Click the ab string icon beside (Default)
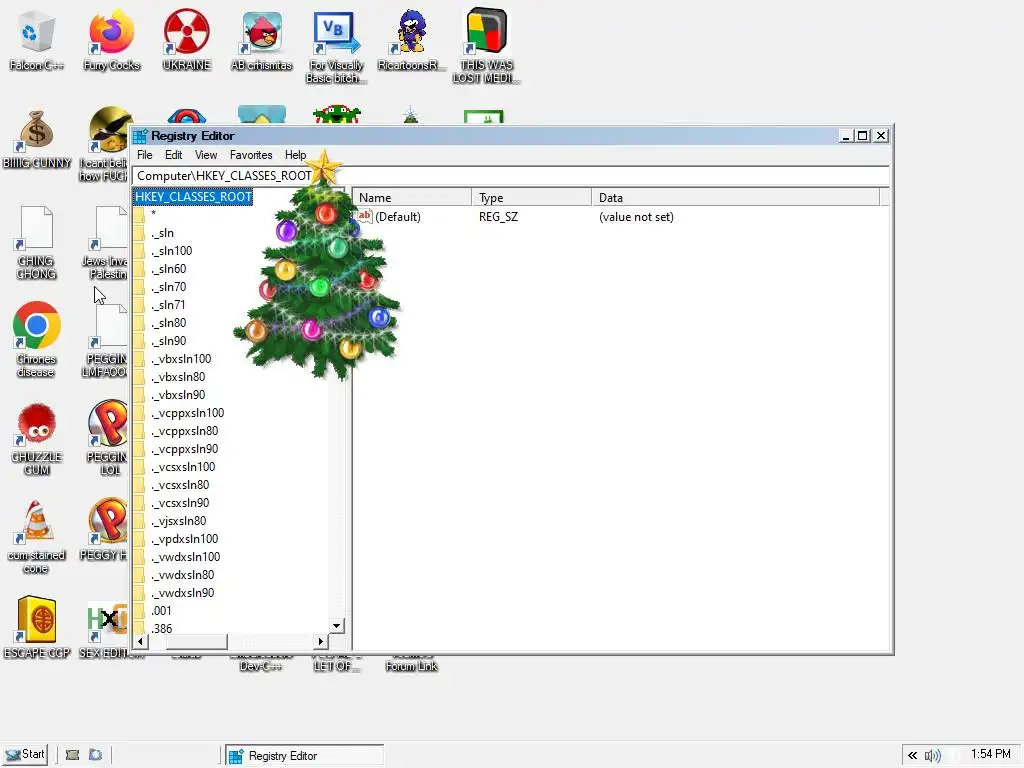This screenshot has width=1024, height=768. pyautogui.click(x=364, y=216)
